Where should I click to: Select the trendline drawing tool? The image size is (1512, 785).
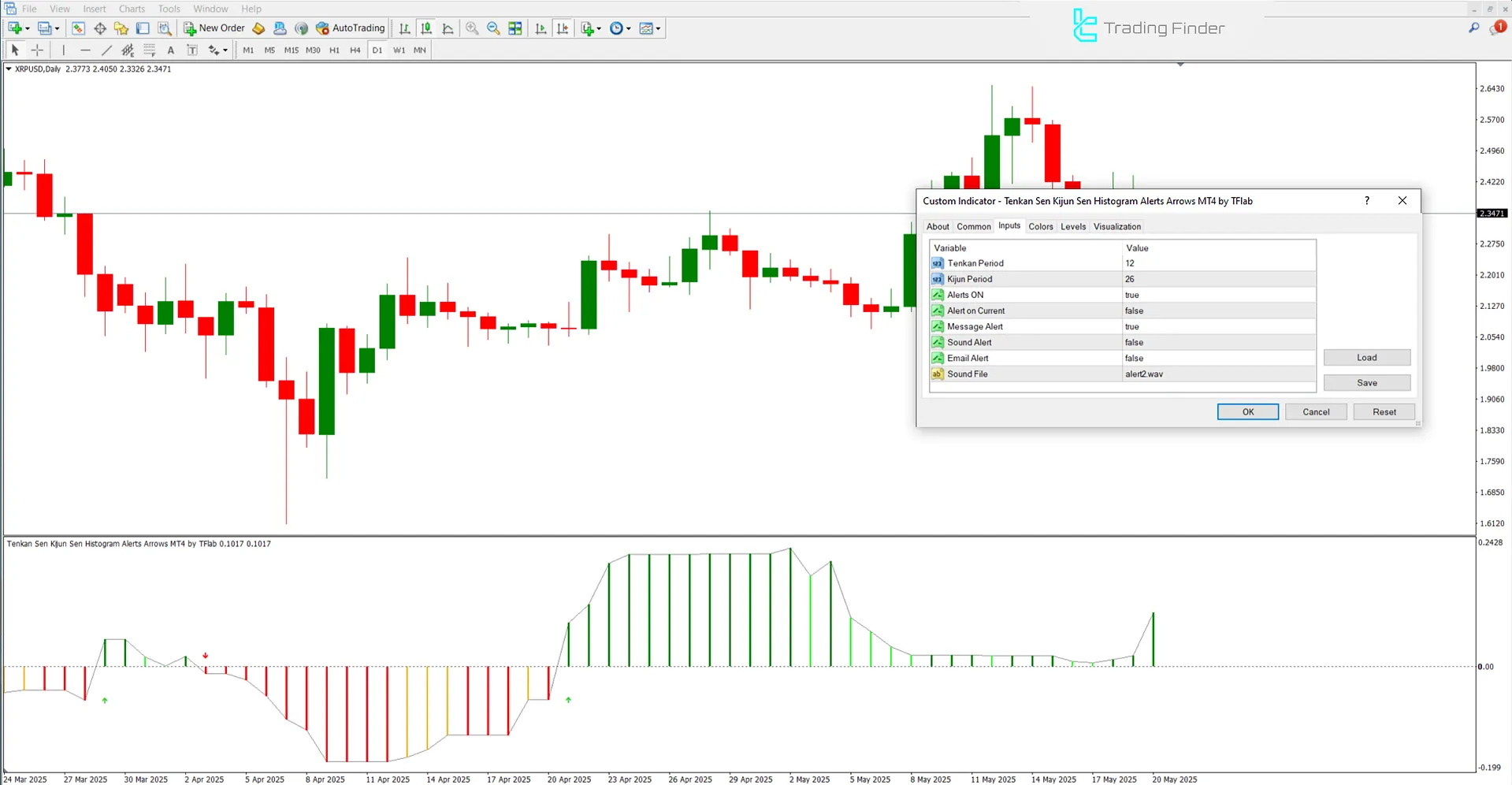coord(107,50)
